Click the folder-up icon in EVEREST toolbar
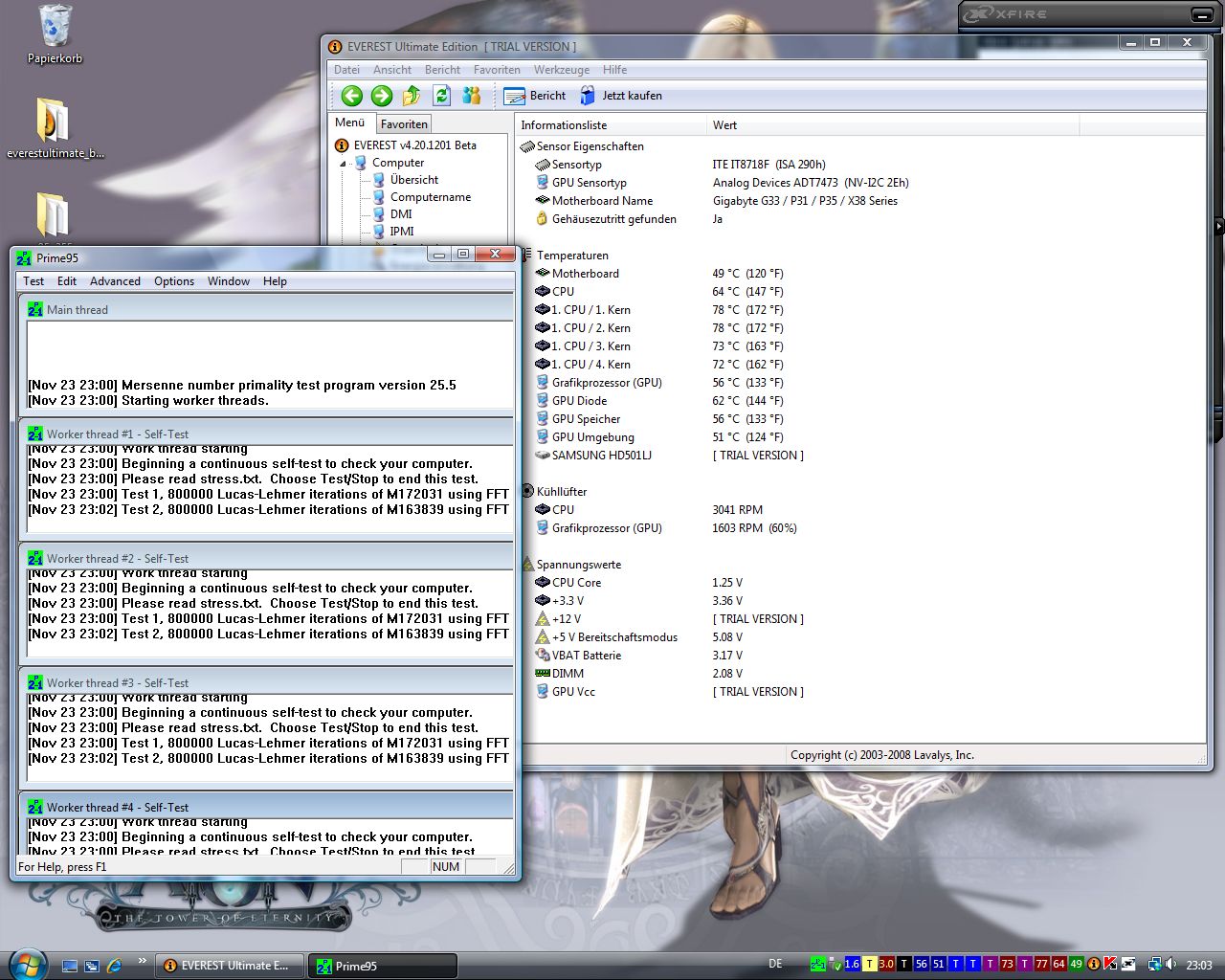This screenshot has height=980, width=1225. pyautogui.click(x=412, y=96)
